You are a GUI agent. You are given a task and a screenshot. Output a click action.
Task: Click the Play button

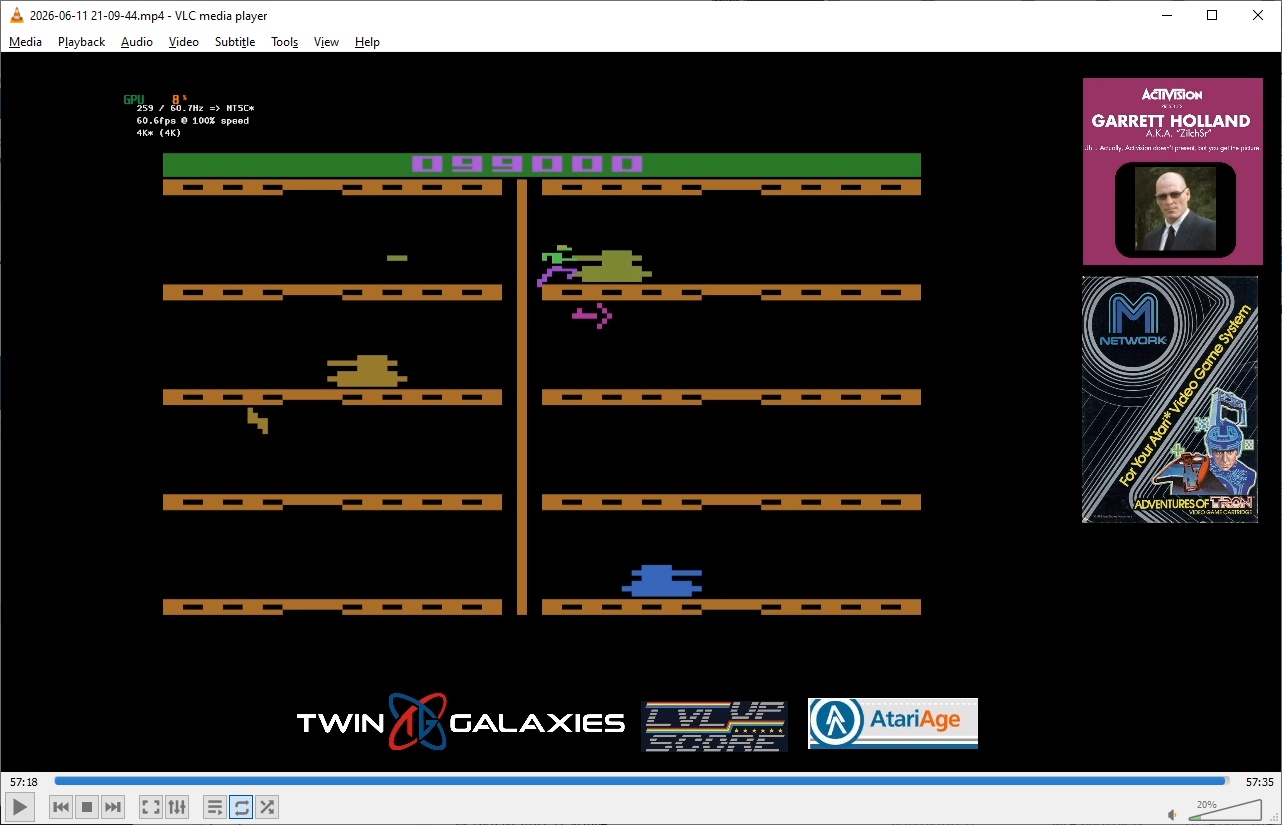20,807
